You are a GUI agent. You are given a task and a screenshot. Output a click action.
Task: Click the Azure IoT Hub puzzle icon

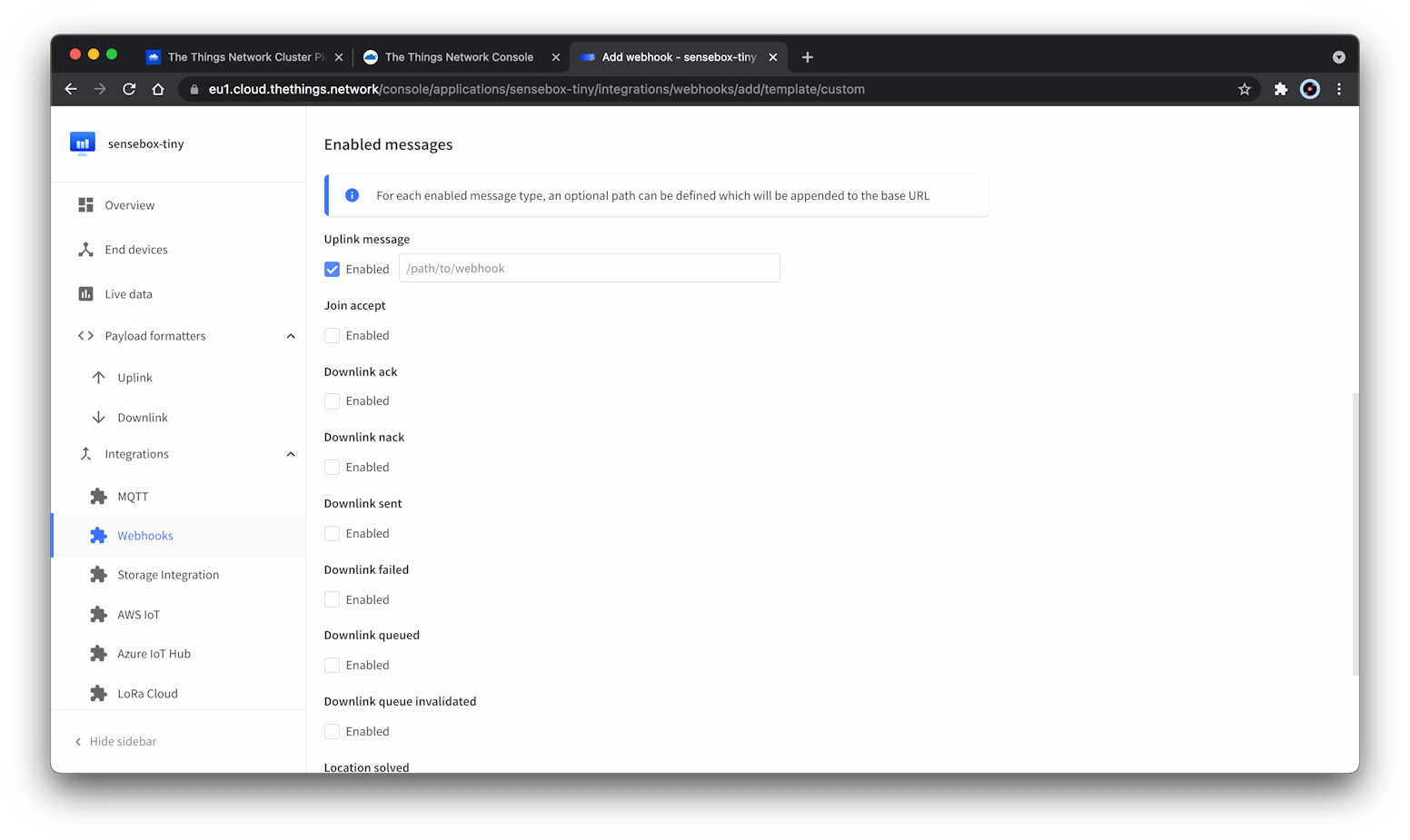[x=98, y=654]
